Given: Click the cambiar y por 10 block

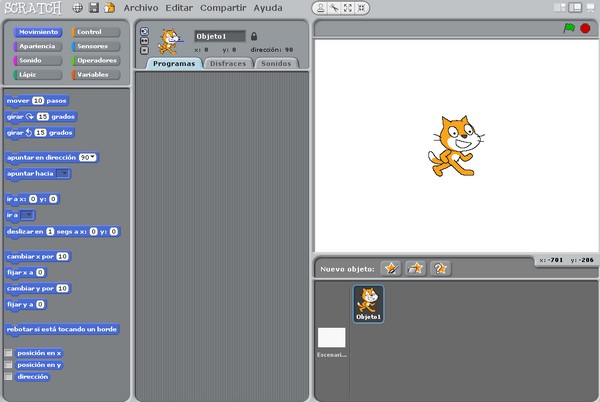Looking at the screenshot, I should point(38,289).
